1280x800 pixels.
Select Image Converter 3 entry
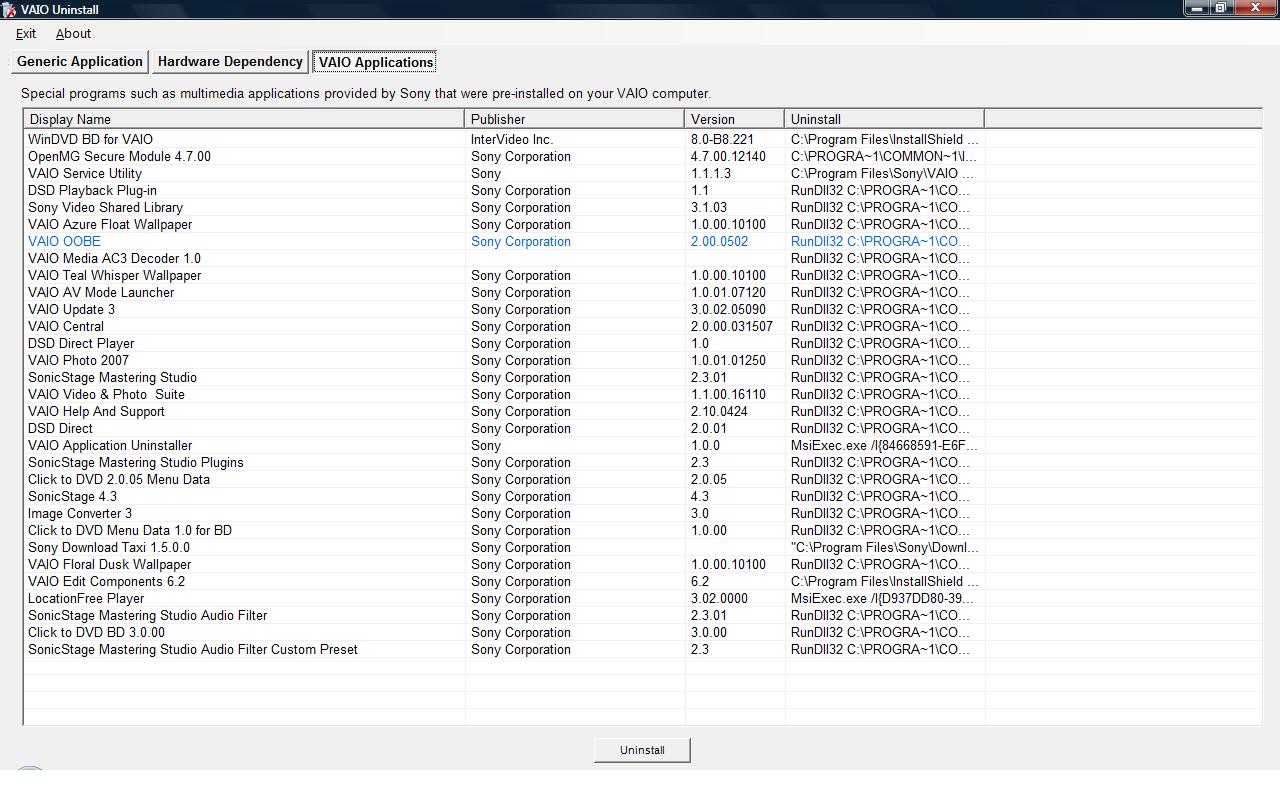80,513
